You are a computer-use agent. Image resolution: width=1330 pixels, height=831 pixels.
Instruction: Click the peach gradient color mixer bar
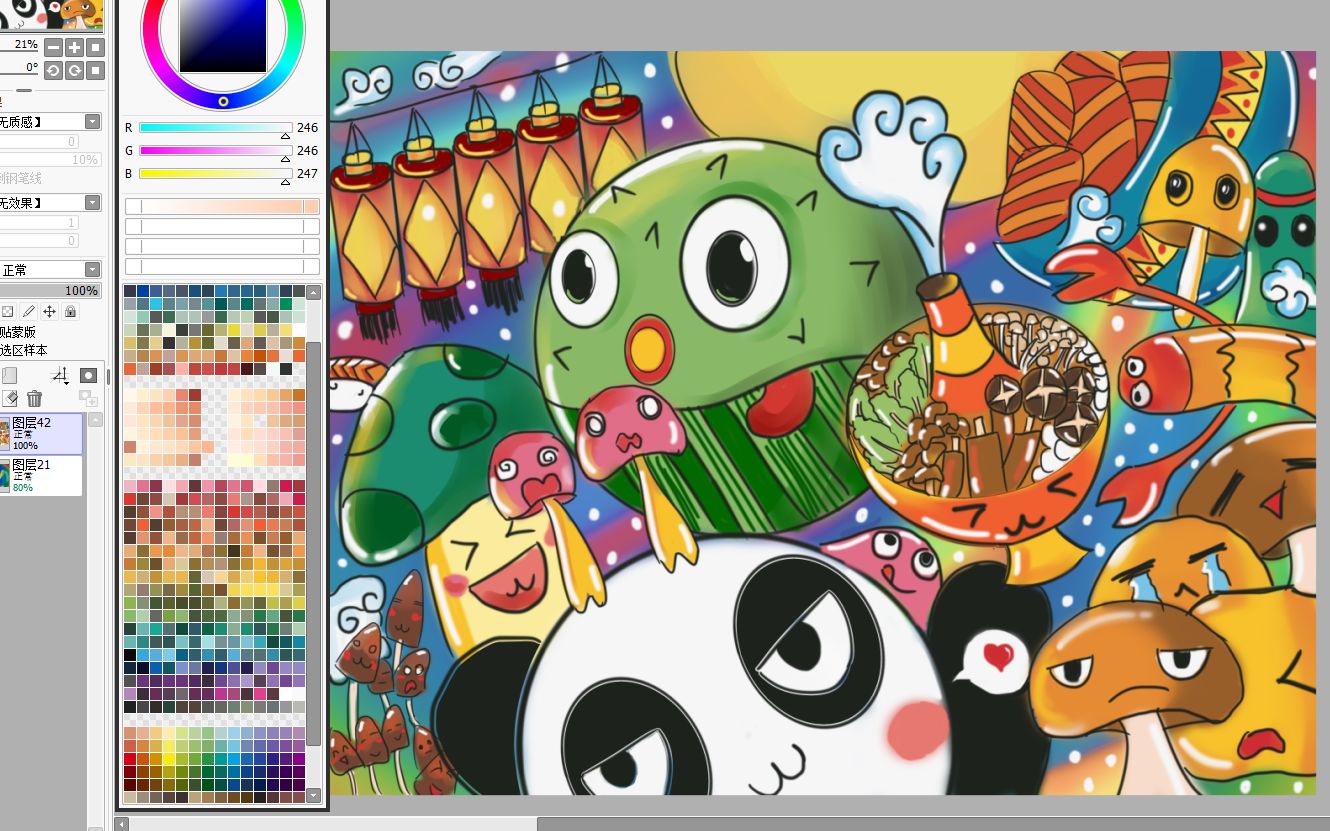222,206
